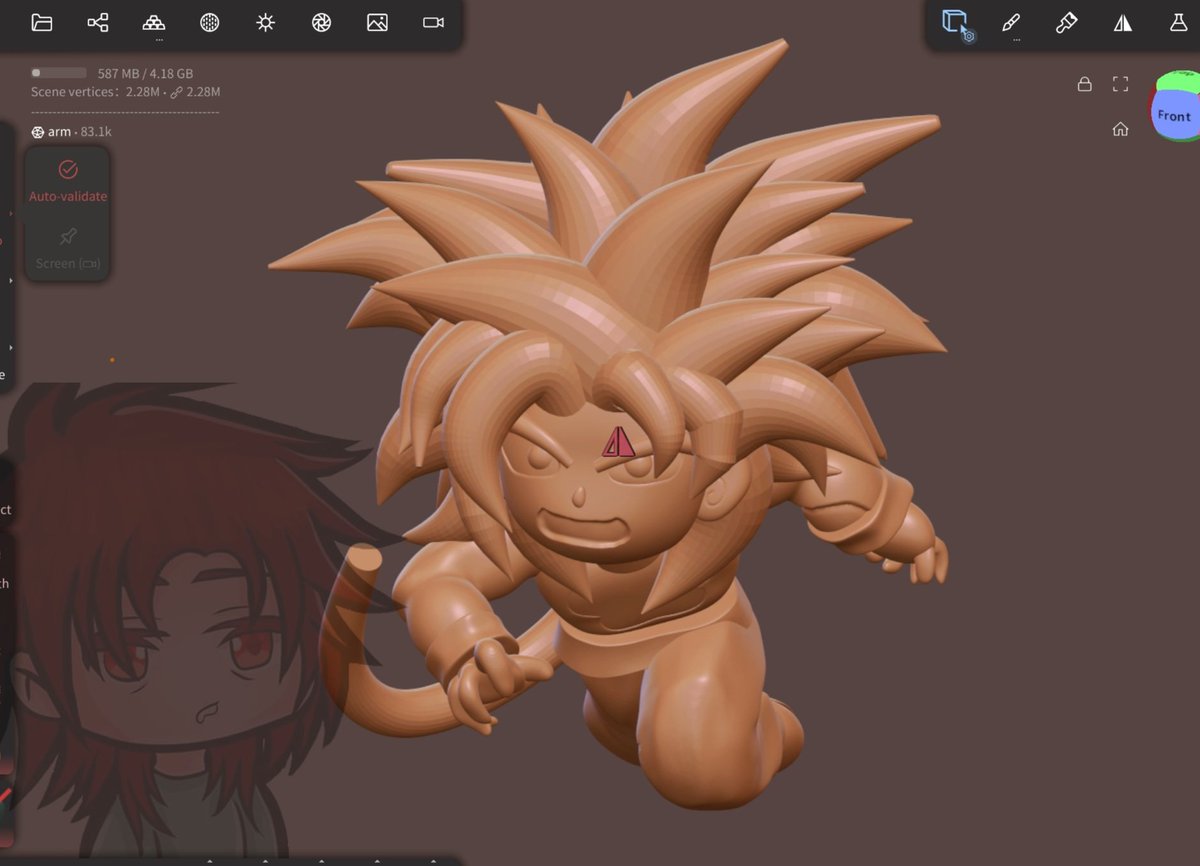This screenshot has height=866, width=1200.
Task: Select the 'arm · 83.1k' mesh label
Action: (x=71, y=132)
